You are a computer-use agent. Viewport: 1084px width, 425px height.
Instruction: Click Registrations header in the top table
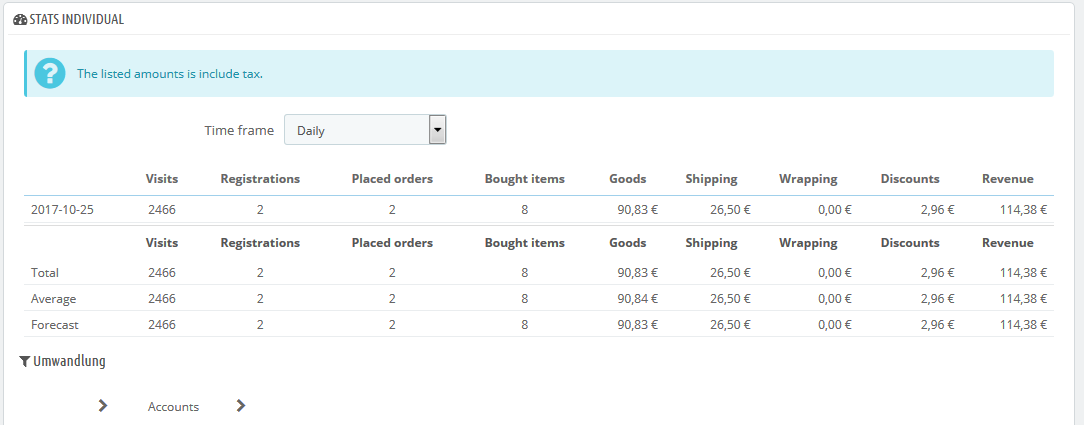tap(260, 179)
